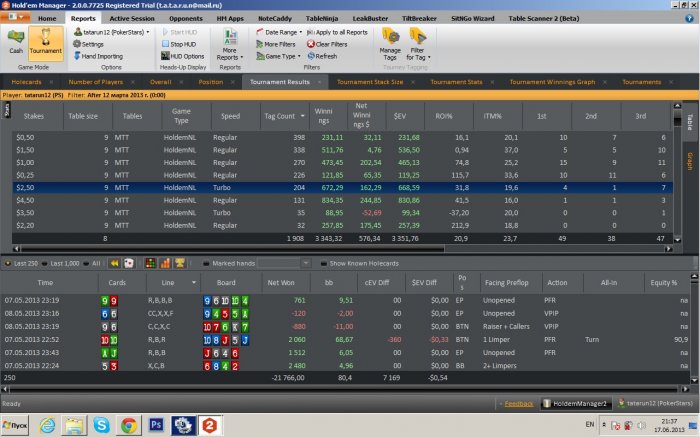Open the Start menu
The width and height of the screenshot is (700, 437).
pyautogui.click(x=15, y=425)
